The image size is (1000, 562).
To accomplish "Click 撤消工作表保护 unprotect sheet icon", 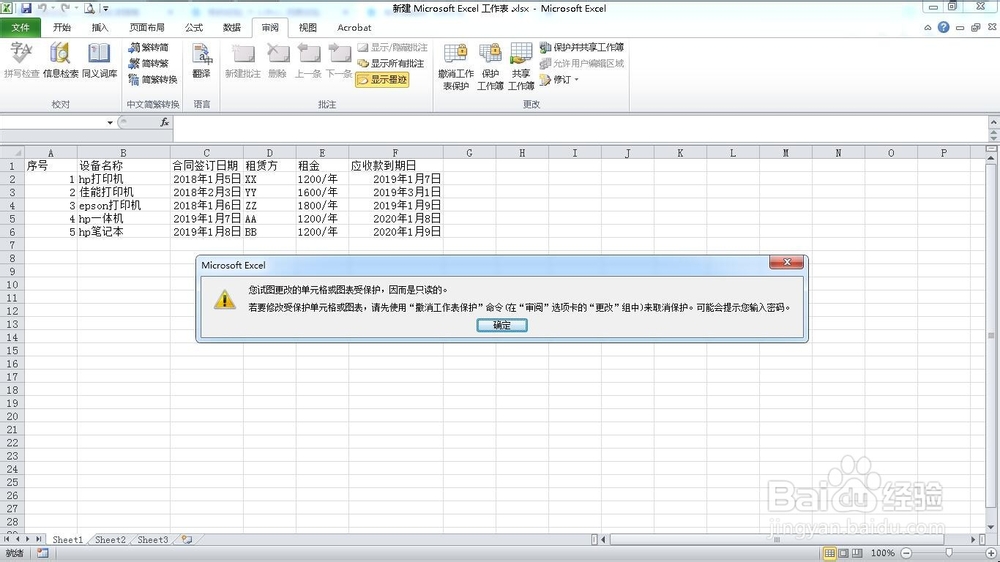I will tap(456, 66).
